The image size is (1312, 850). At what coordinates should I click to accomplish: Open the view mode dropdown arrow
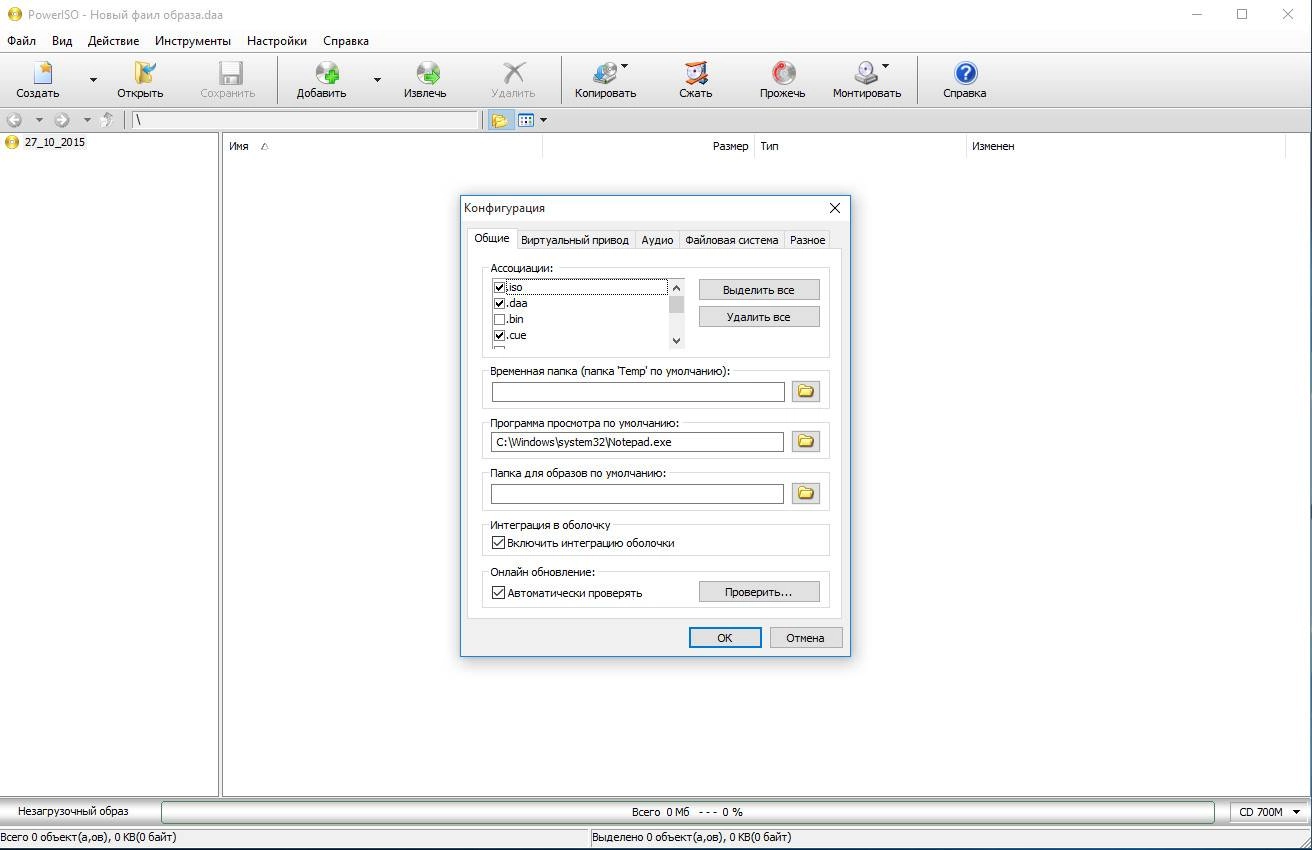543,120
